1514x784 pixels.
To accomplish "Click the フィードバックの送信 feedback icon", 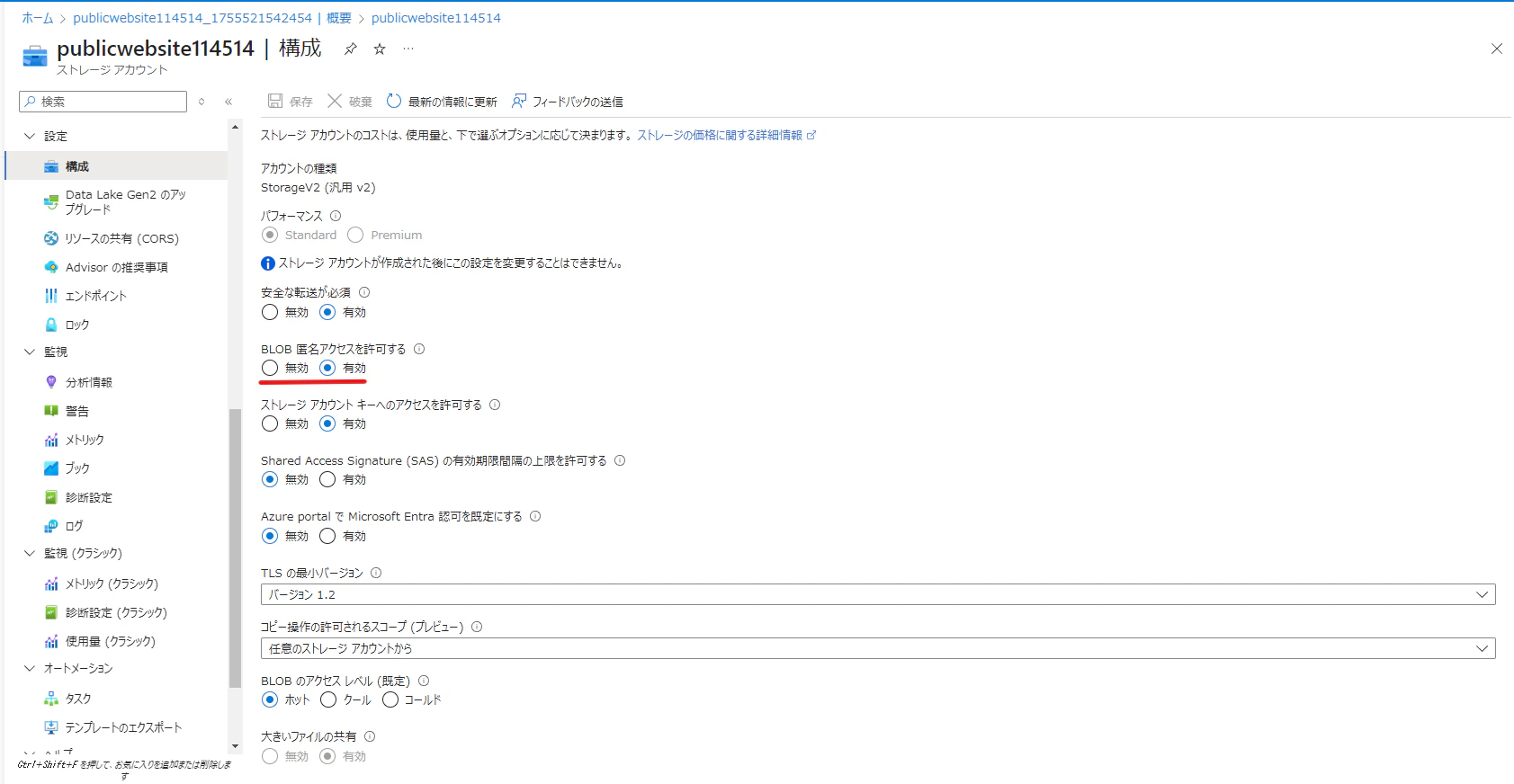I will pos(519,102).
